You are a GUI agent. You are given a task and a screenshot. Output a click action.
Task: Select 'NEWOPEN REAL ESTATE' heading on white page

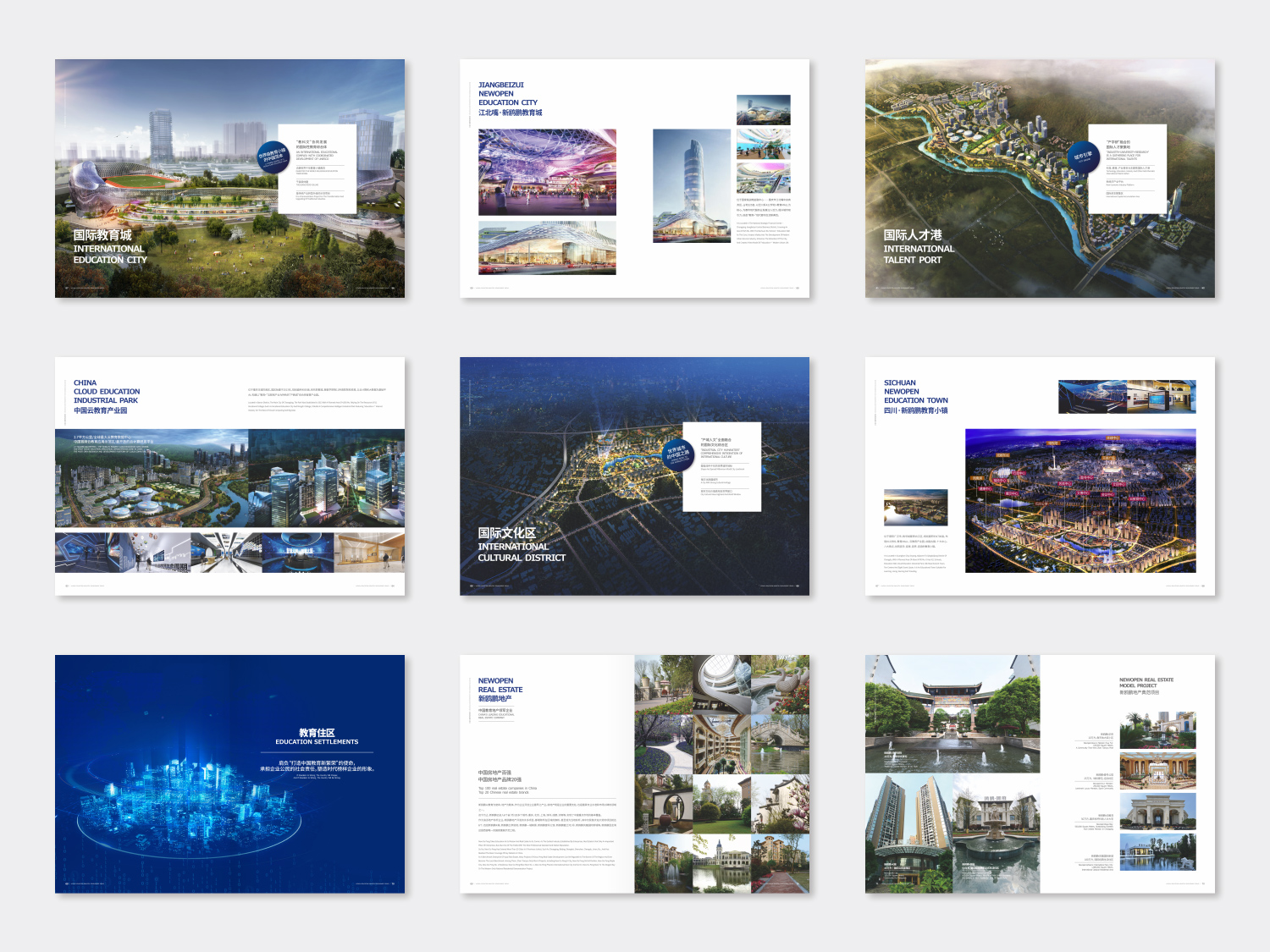click(500, 685)
